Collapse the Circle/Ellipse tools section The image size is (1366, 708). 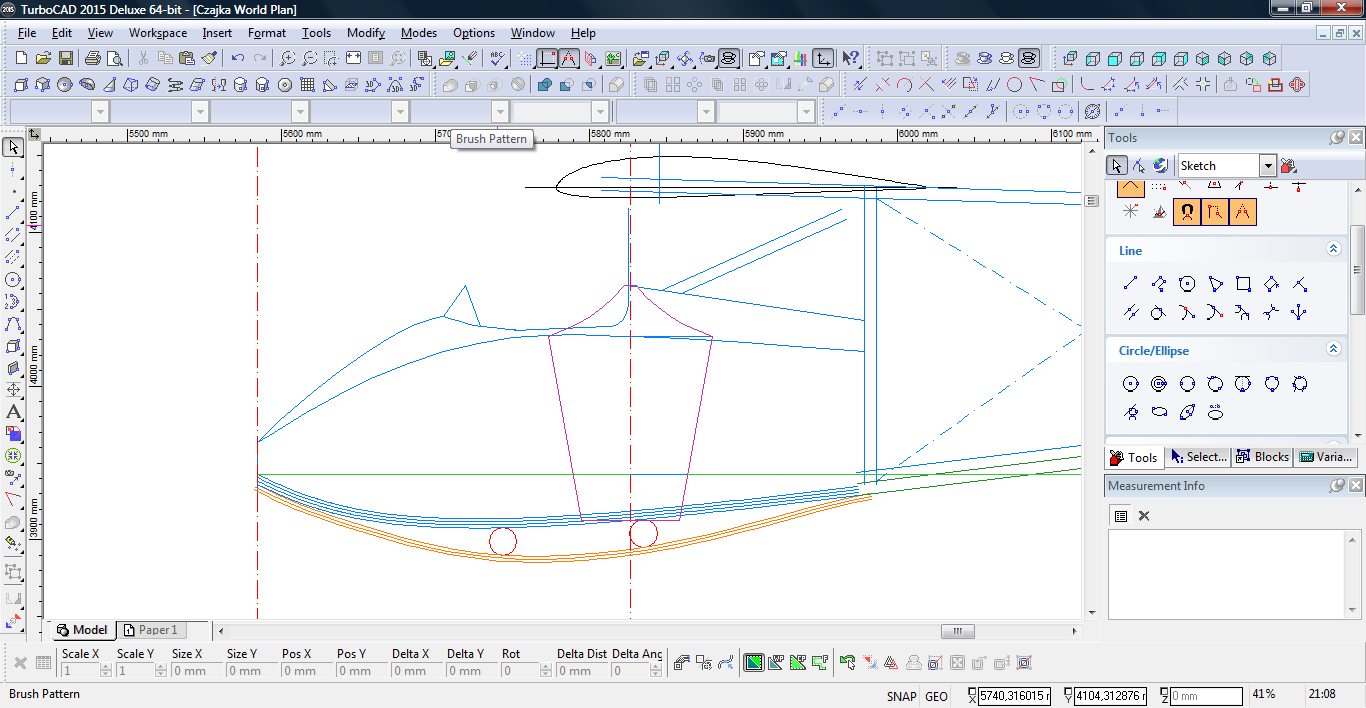(x=1333, y=349)
